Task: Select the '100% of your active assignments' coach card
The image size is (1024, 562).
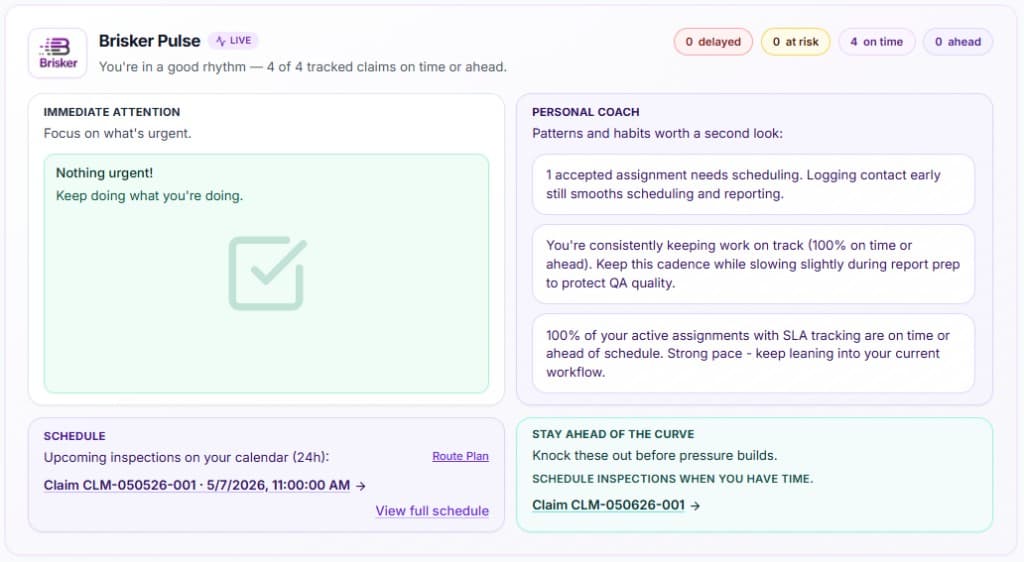Action: (x=753, y=353)
